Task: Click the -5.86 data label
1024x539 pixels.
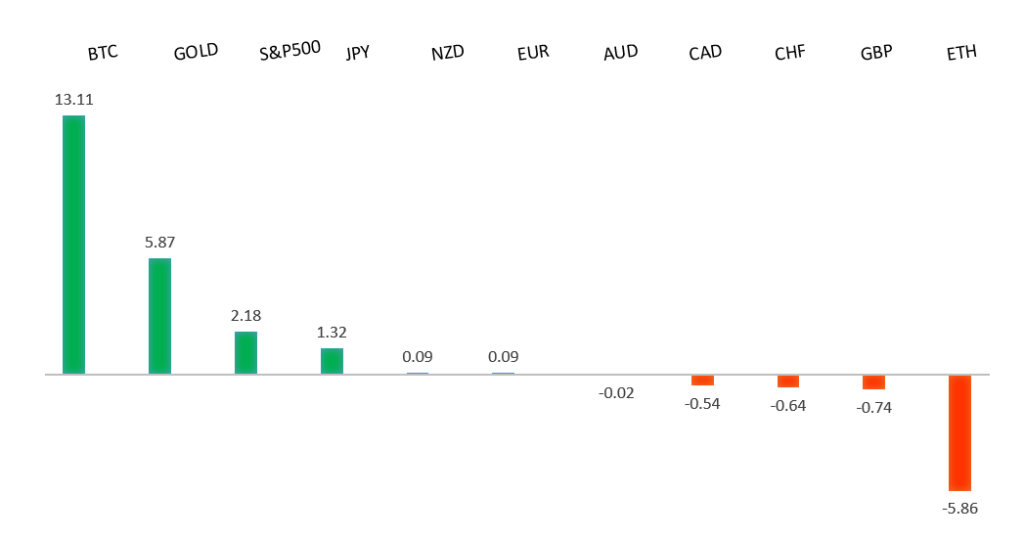Action: click(x=960, y=507)
